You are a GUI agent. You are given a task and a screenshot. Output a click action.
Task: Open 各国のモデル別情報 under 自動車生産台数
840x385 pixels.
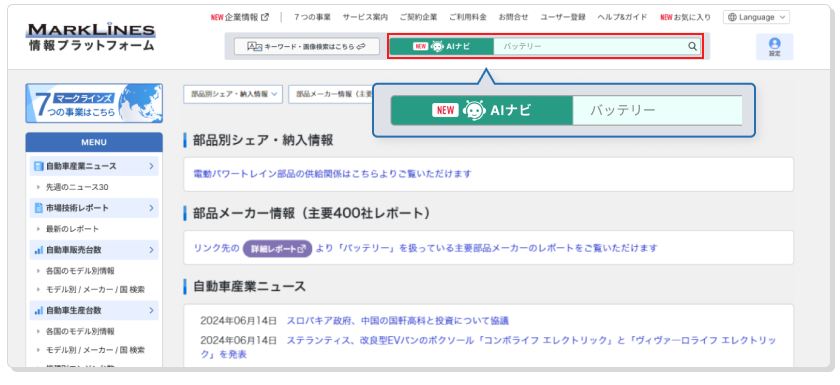80,331
